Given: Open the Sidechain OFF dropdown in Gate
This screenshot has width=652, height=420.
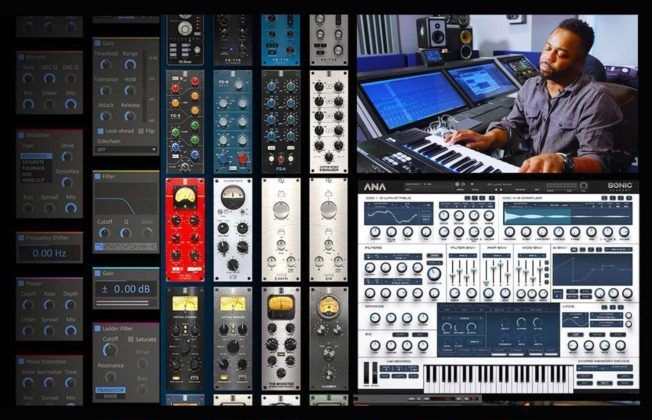Looking at the screenshot, I should click(x=126, y=149).
